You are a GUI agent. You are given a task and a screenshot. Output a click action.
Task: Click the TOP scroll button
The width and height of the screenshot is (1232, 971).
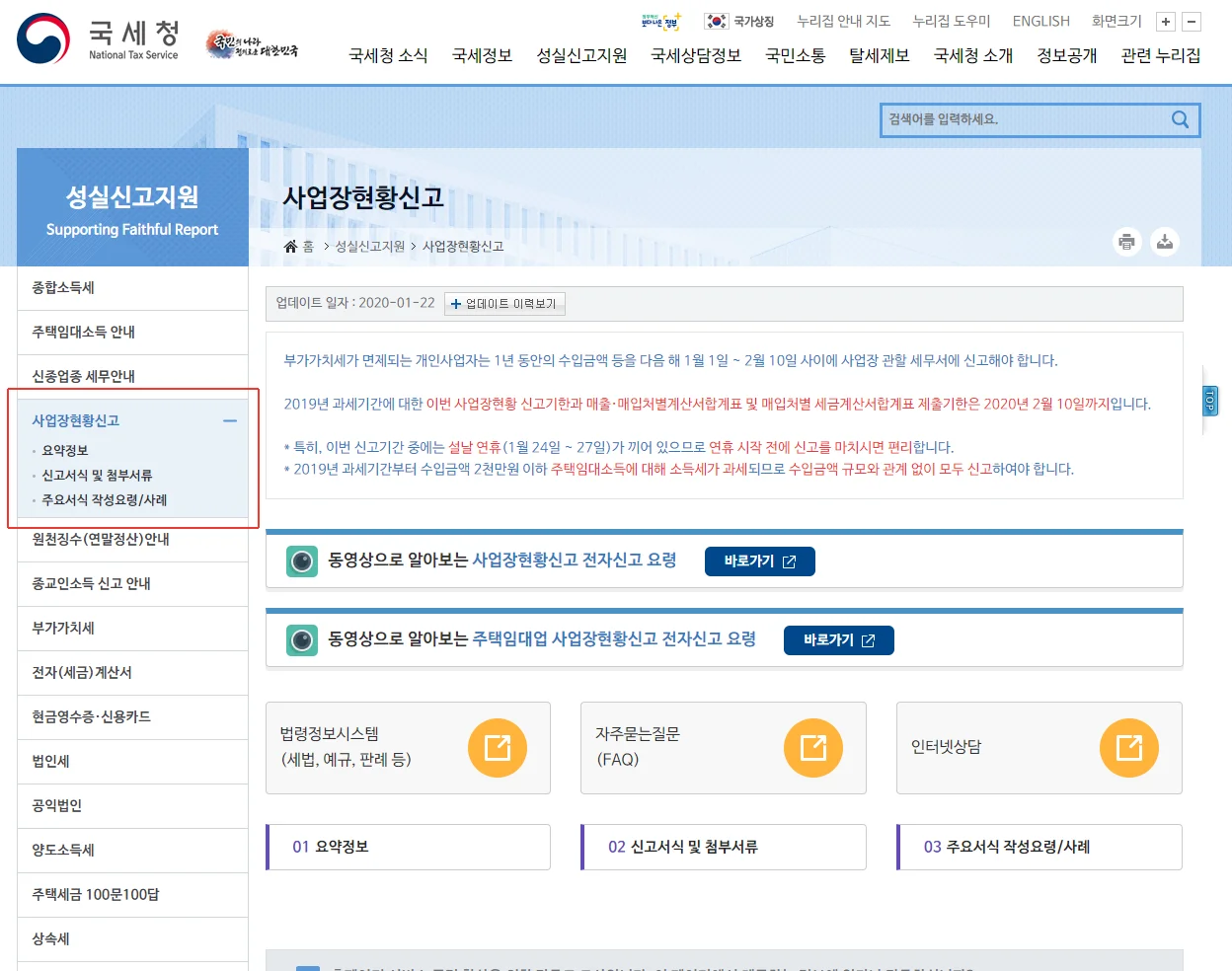tap(1210, 401)
